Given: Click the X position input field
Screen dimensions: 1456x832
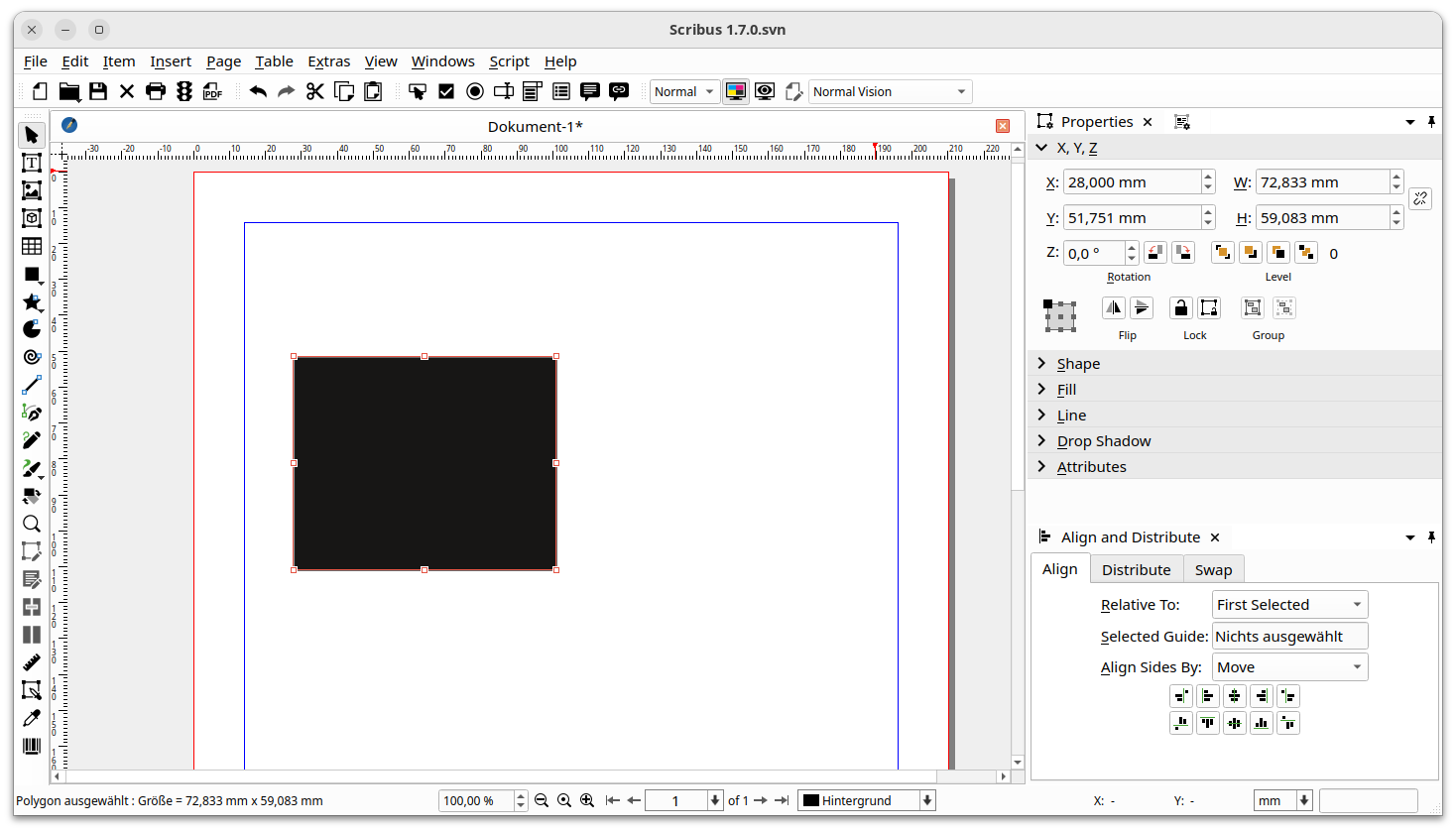Looking at the screenshot, I should tap(1132, 182).
